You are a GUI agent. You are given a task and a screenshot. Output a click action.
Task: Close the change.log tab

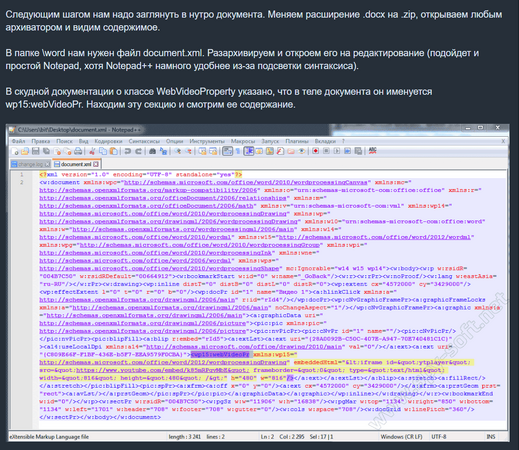pyautogui.click(x=47, y=164)
